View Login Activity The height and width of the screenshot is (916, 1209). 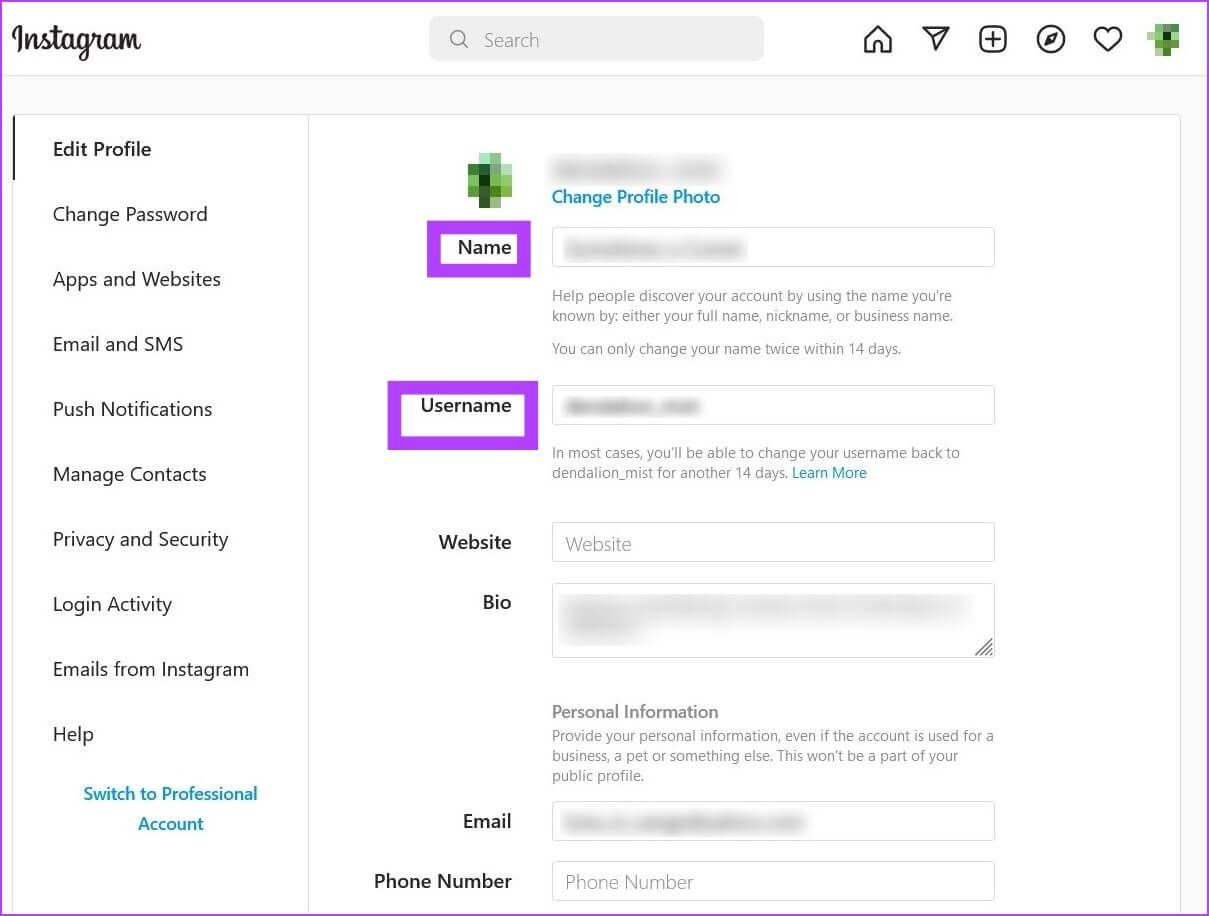112,604
